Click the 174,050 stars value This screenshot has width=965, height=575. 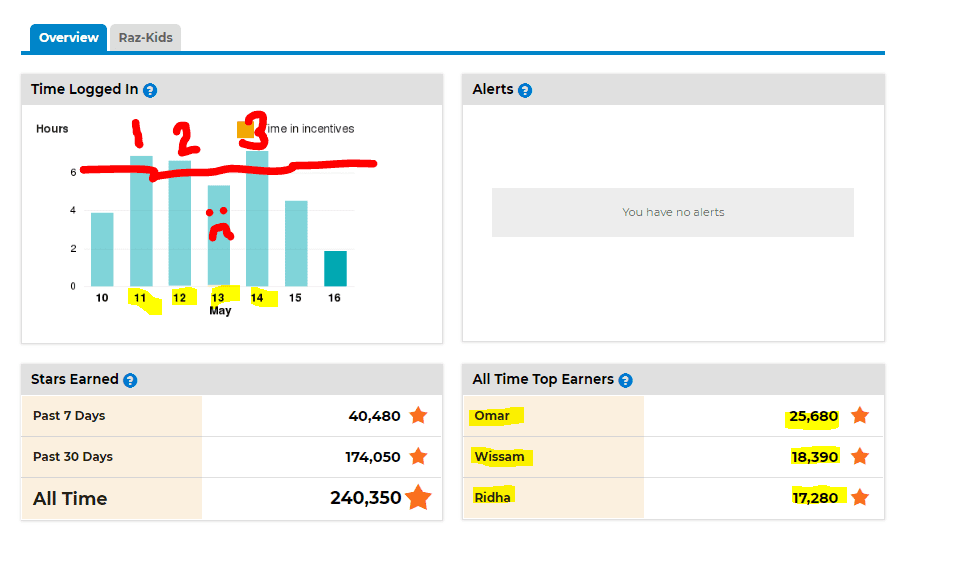point(372,457)
